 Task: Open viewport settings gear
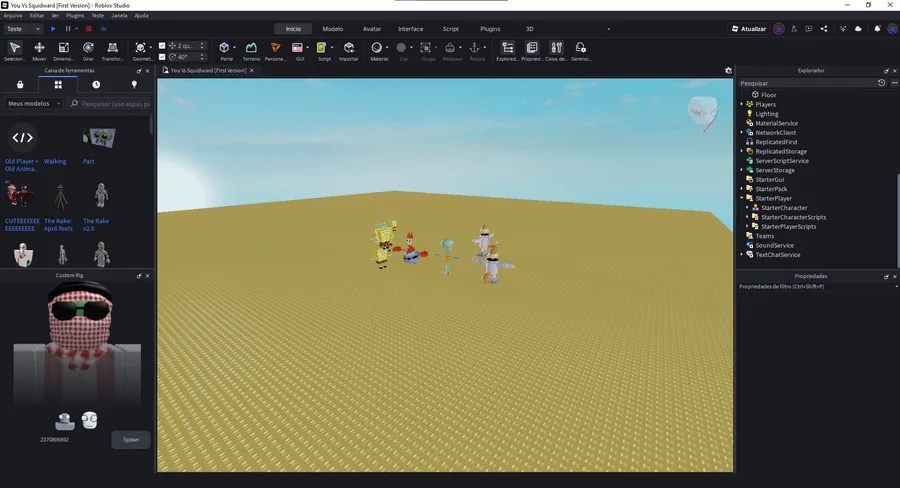coord(728,71)
